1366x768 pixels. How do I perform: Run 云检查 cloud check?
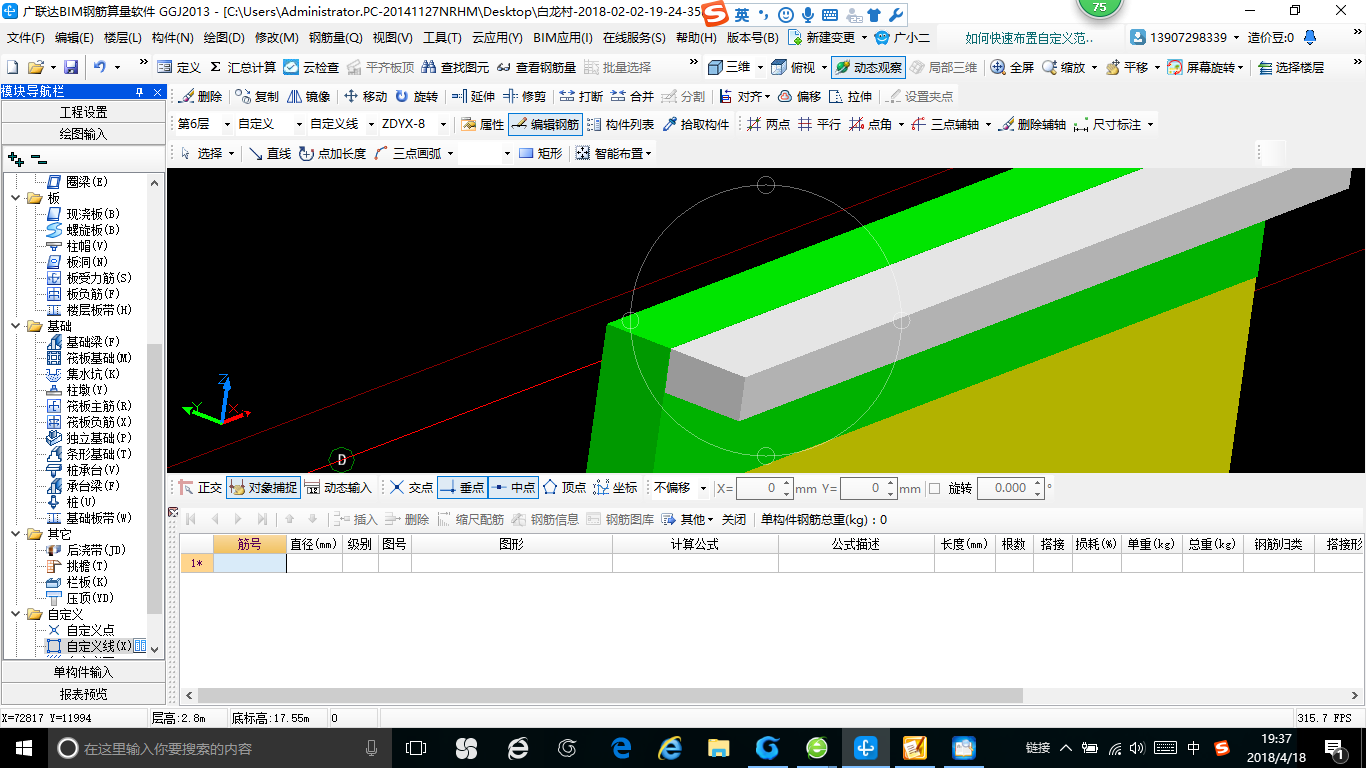pyautogui.click(x=311, y=67)
